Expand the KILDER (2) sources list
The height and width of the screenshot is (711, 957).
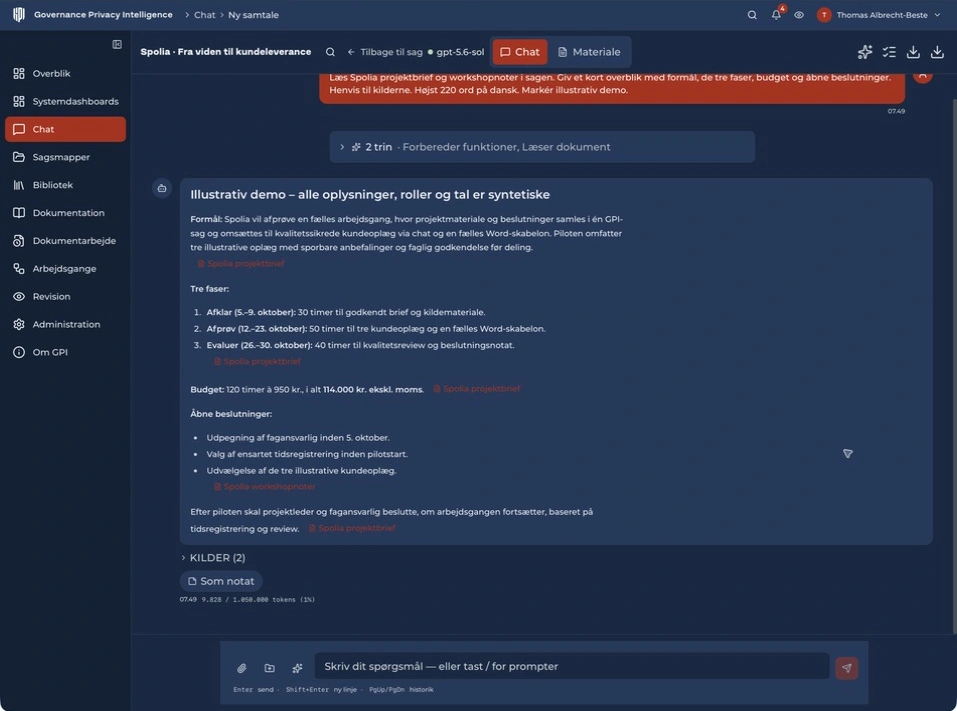point(213,558)
